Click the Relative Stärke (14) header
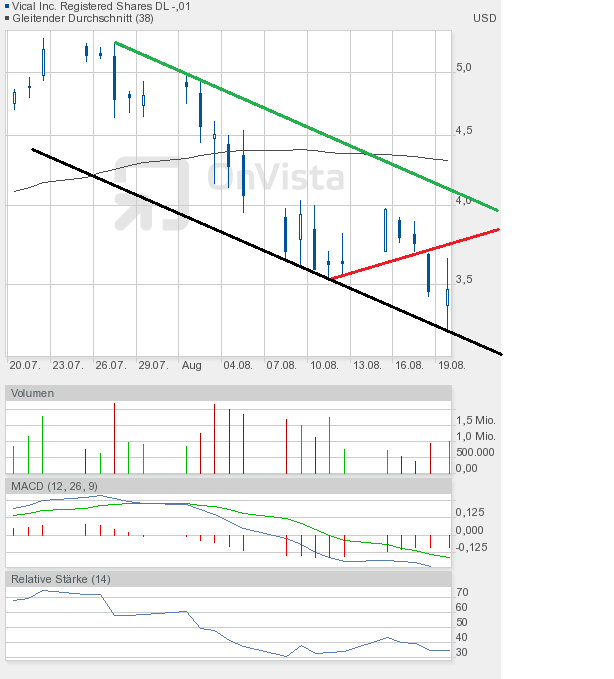 pos(60,579)
